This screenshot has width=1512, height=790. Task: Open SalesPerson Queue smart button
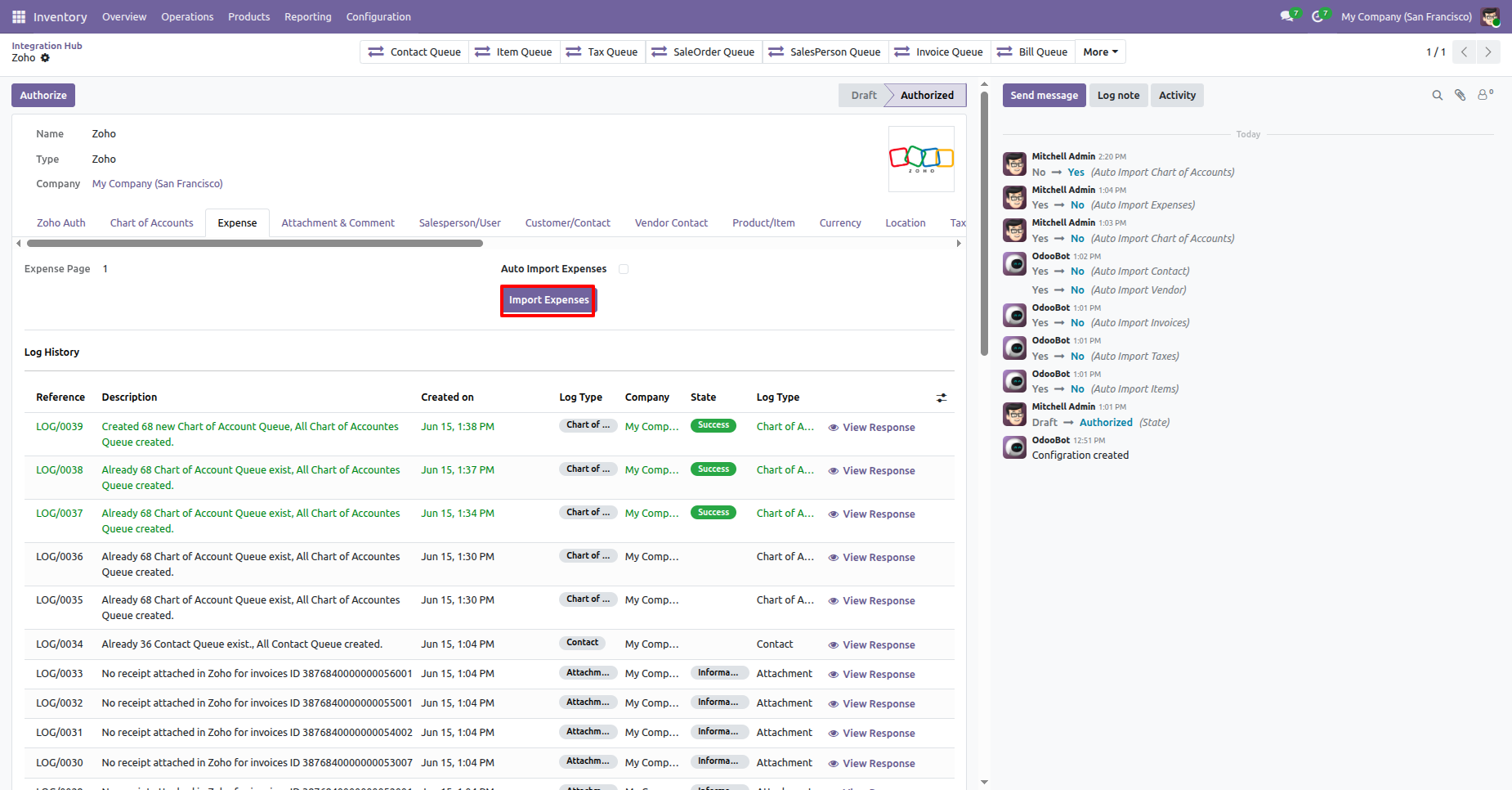pos(825,52)
